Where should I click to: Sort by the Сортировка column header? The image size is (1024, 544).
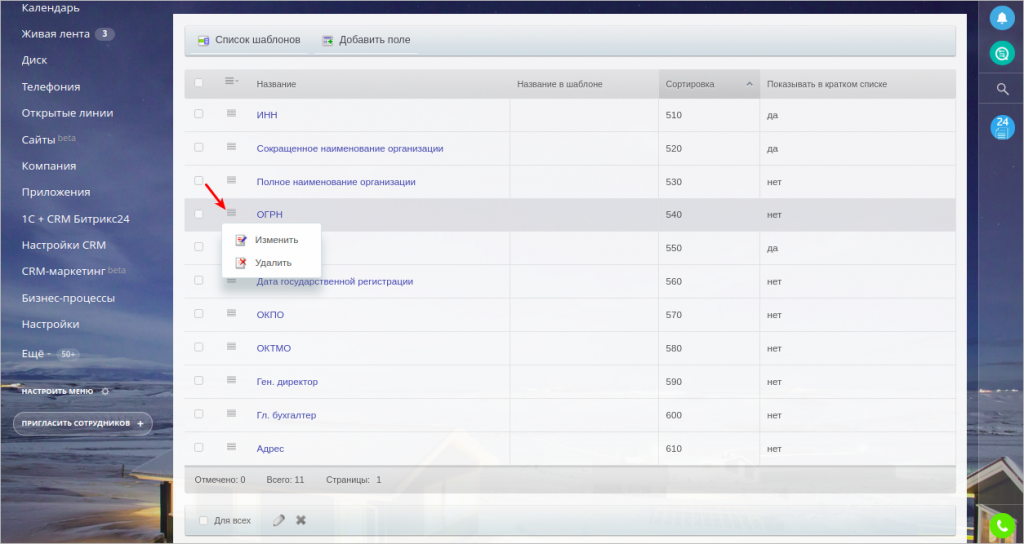click(x=709, y=84)
